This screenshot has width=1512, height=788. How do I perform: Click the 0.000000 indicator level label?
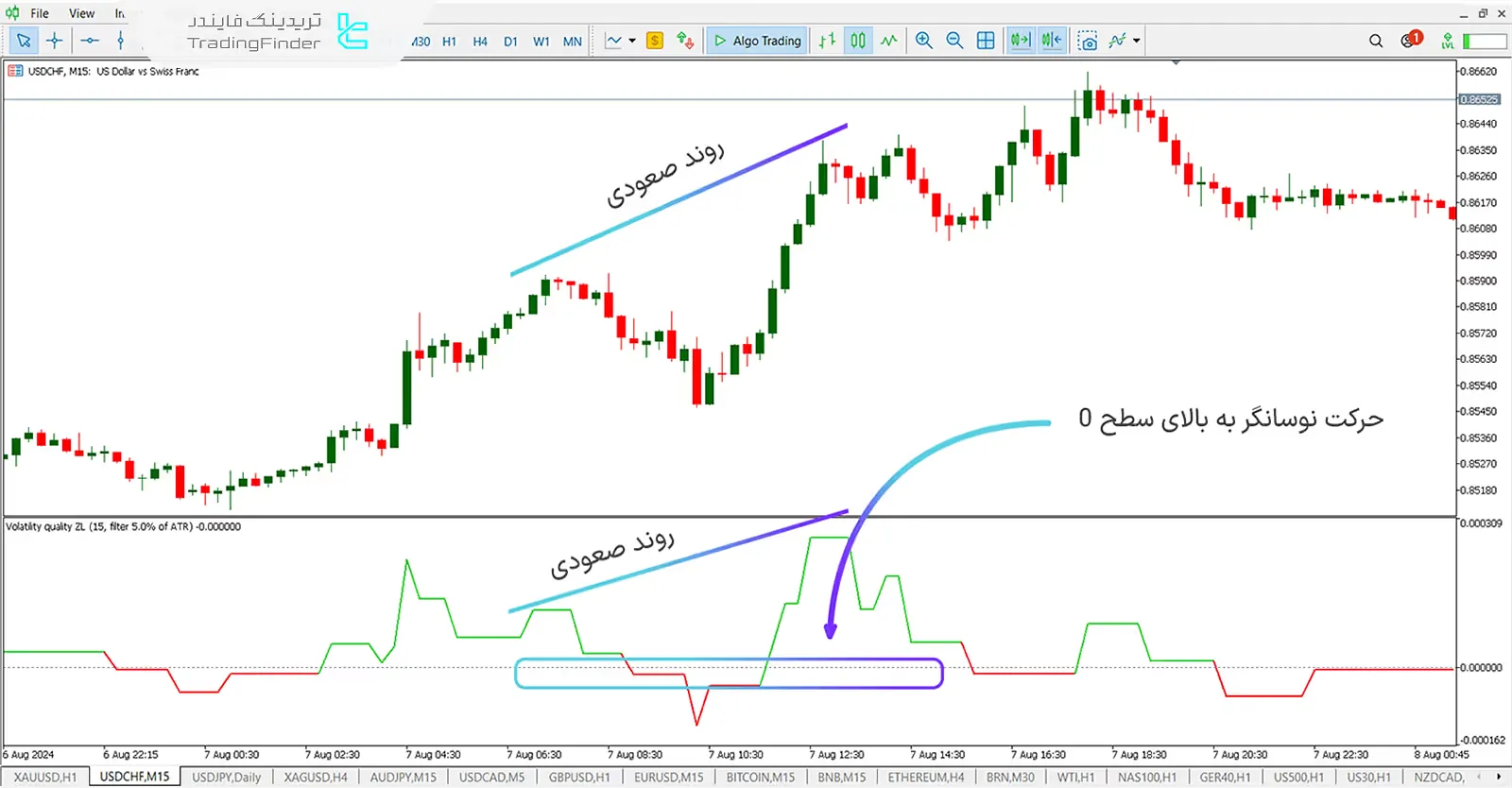click(x=1481, y=667)
